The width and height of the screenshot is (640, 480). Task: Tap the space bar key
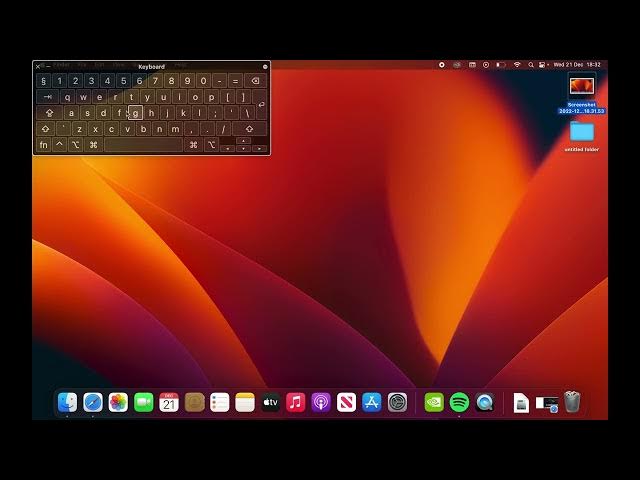point(143,144)
